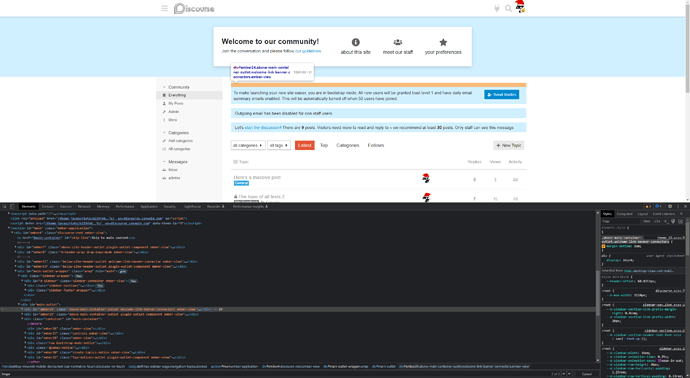
Task: Toggle DevTools device toolbar icon
Action: pos(12,206)
